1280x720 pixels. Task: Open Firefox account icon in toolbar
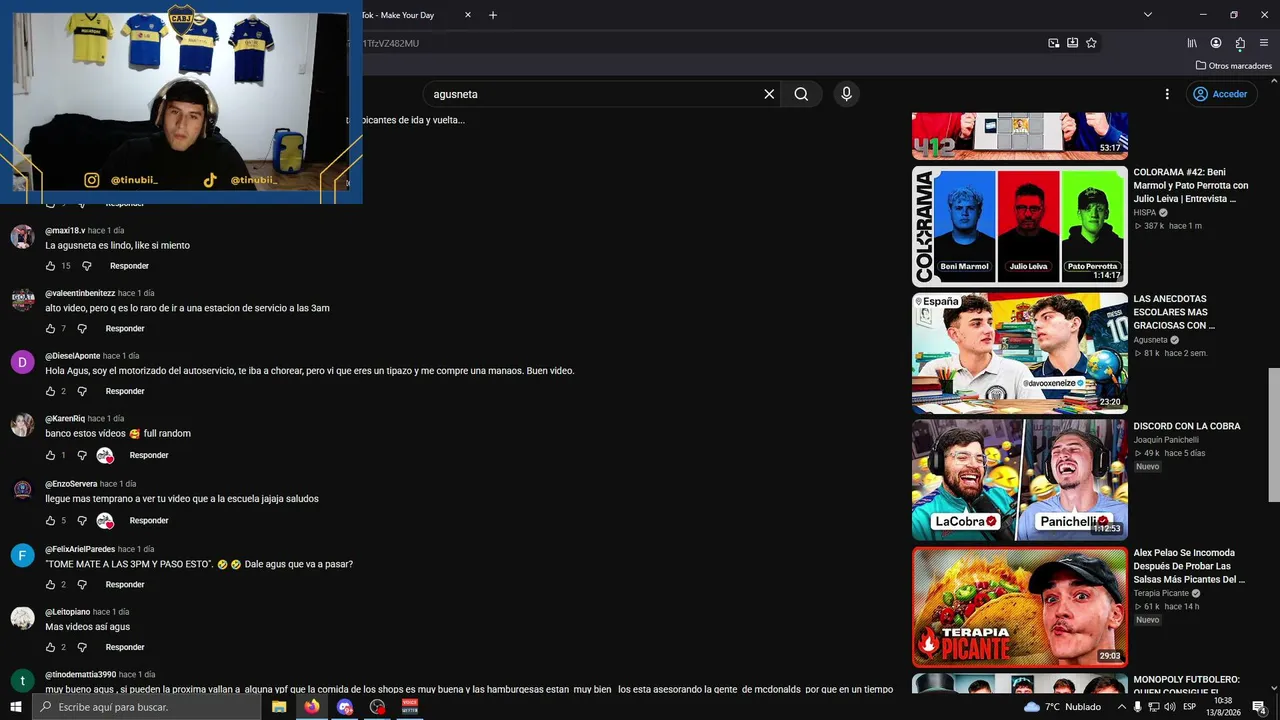[1216, 43]
